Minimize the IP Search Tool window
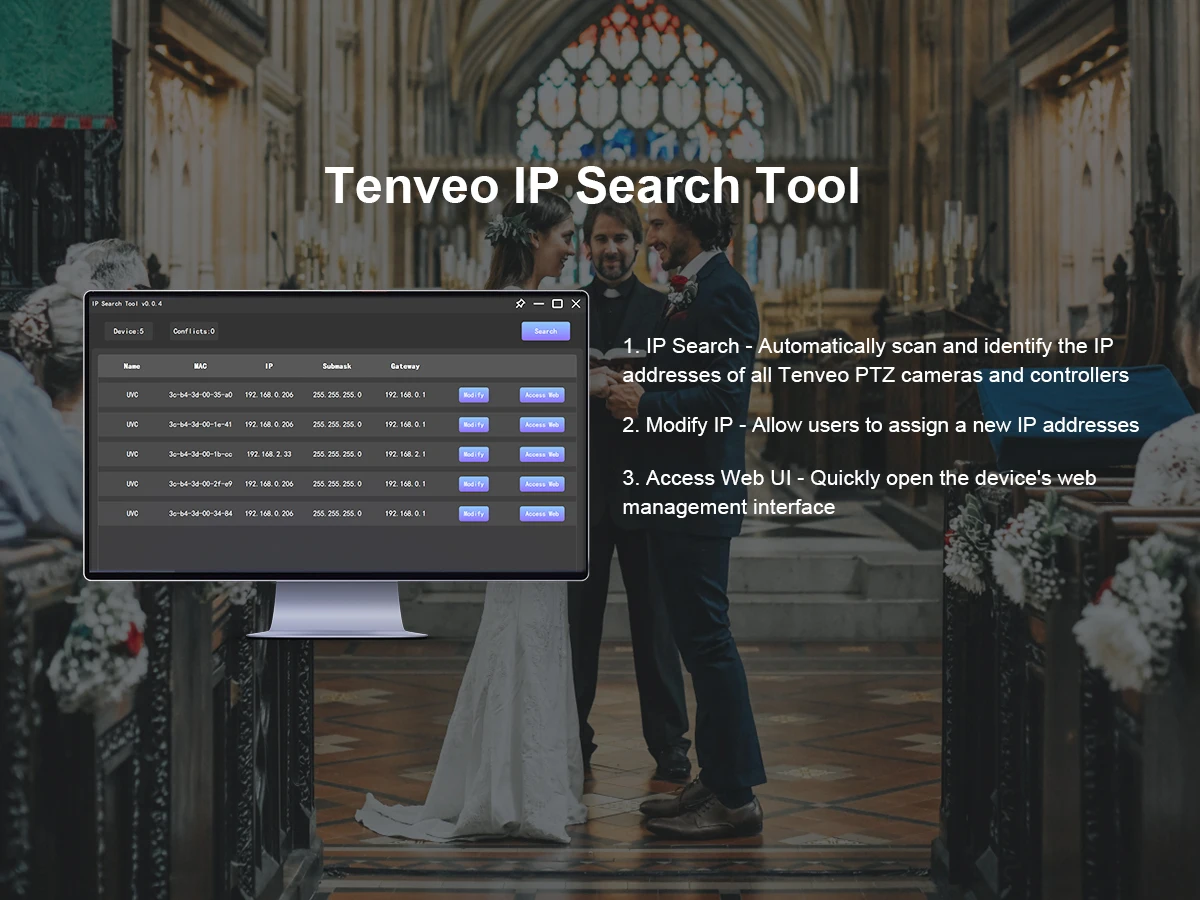 [x=539, y=303]
